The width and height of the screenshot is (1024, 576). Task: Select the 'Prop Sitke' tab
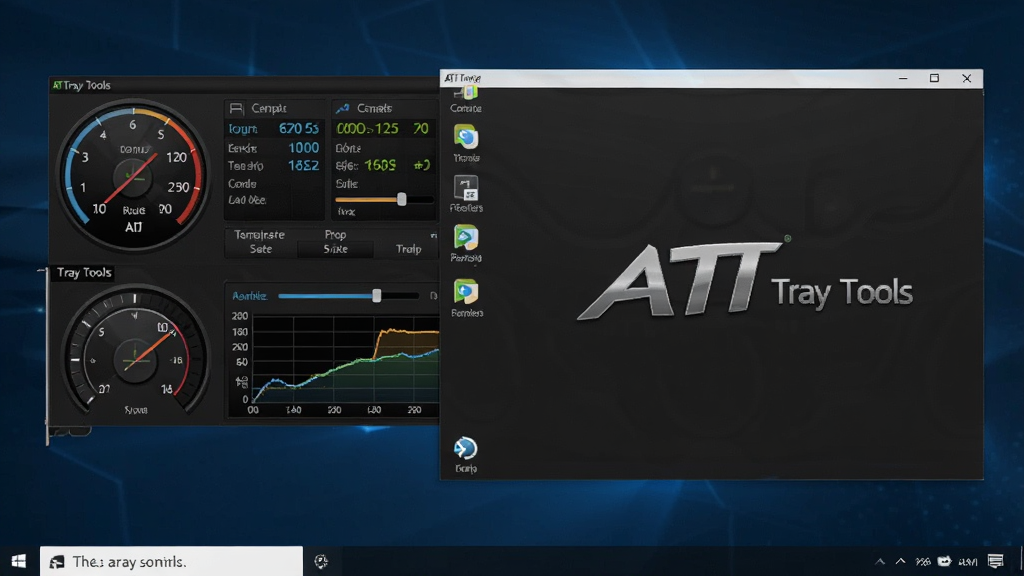click(335, 242)
